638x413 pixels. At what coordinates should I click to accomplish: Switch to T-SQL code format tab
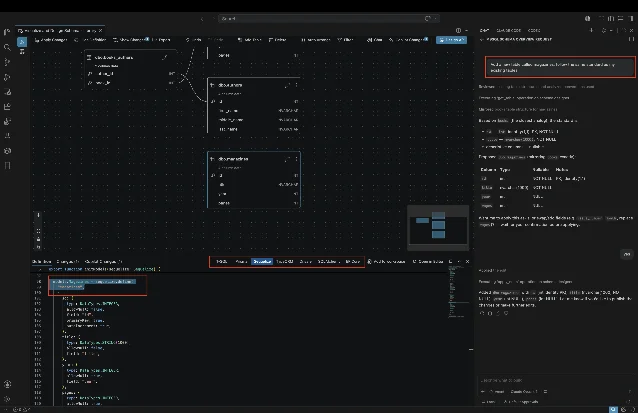point(222,262)
